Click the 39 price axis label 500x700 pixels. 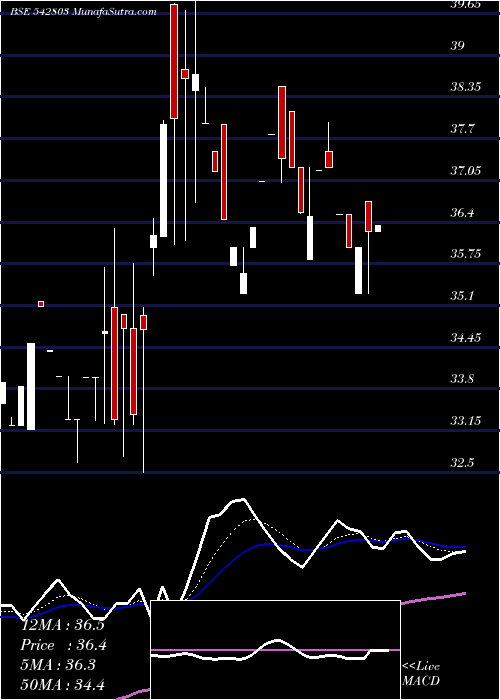click(x=458, y=45)
